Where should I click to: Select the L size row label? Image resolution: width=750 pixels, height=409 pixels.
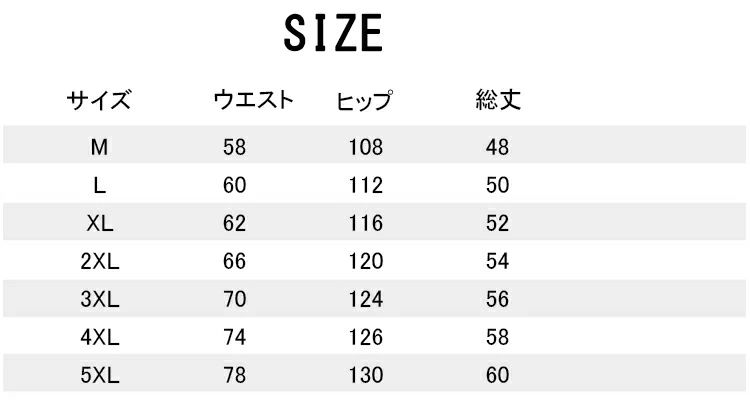click(99, 185)
